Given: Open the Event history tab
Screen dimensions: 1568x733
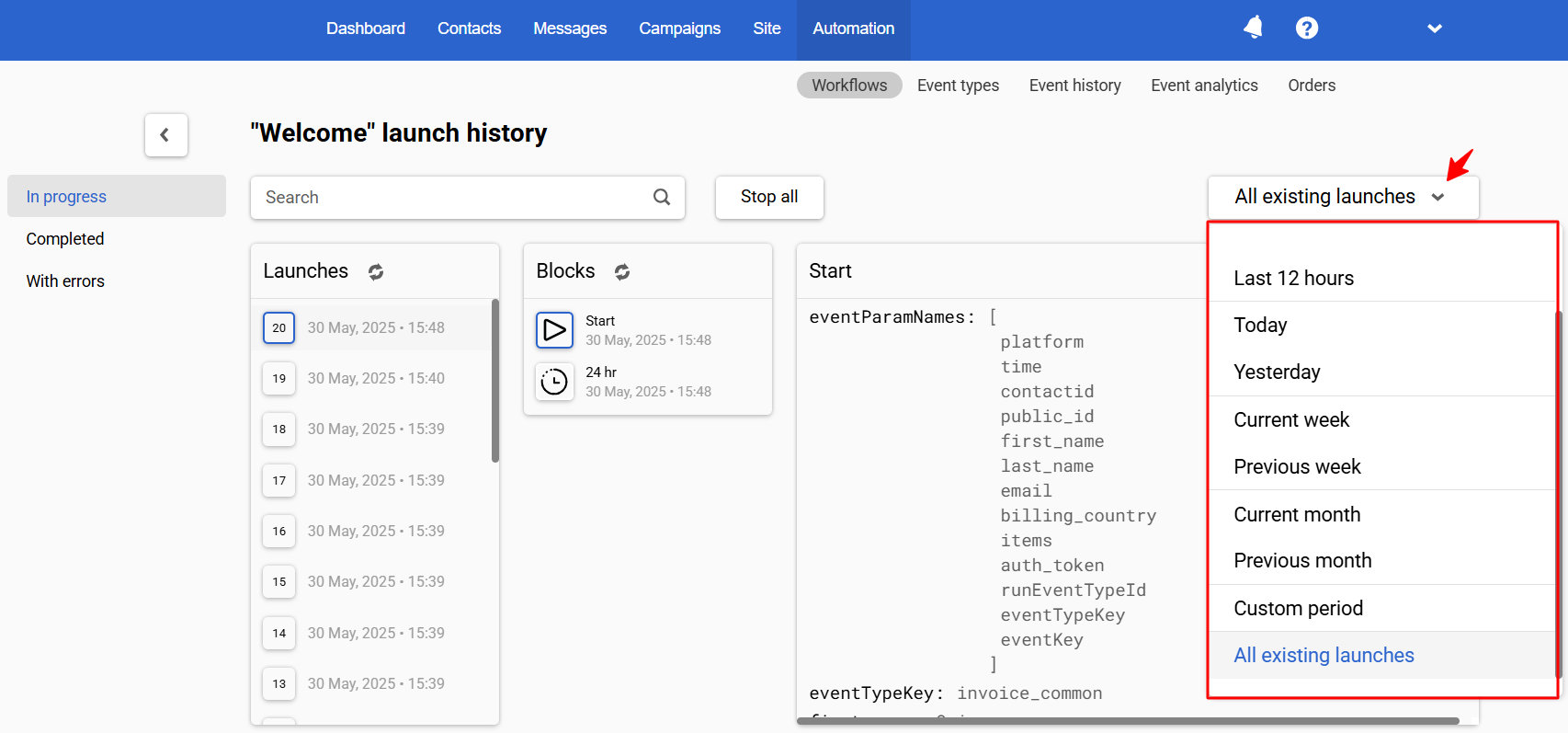Looking at the screenshot, I should click(1074, 86).
